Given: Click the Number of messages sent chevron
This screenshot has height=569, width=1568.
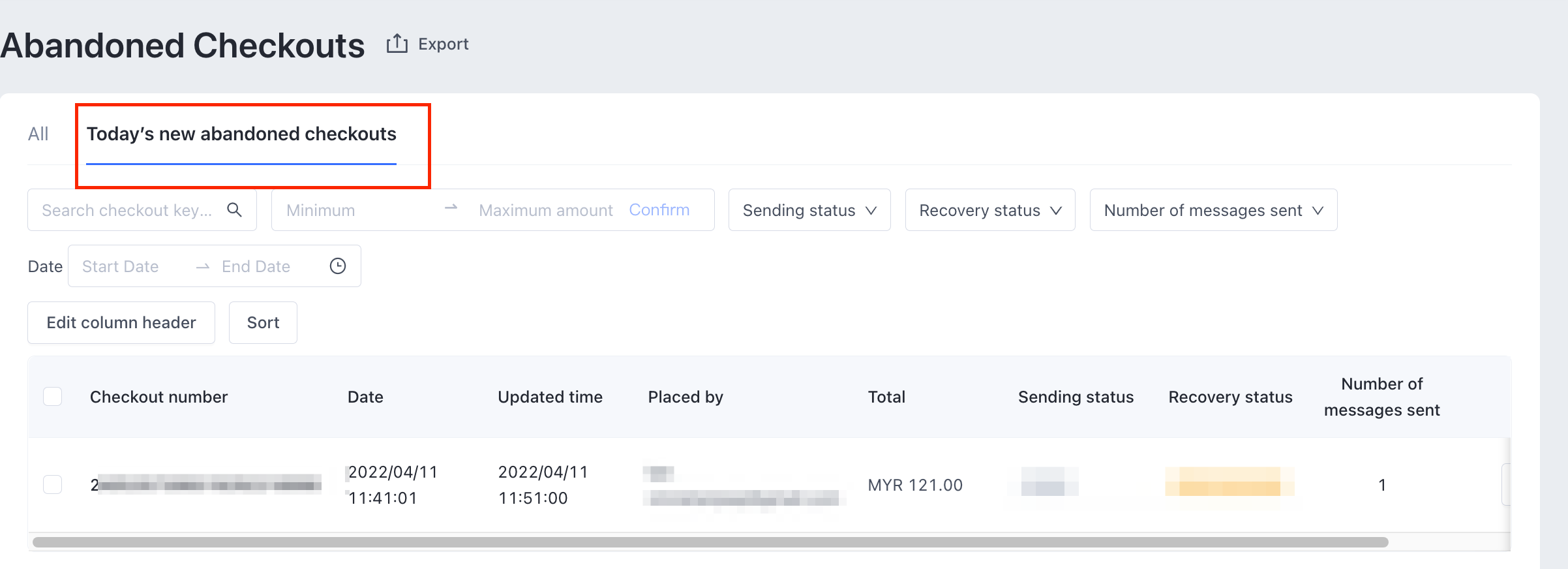Looking at the screenshot, I should click(x=1318, y=211).
